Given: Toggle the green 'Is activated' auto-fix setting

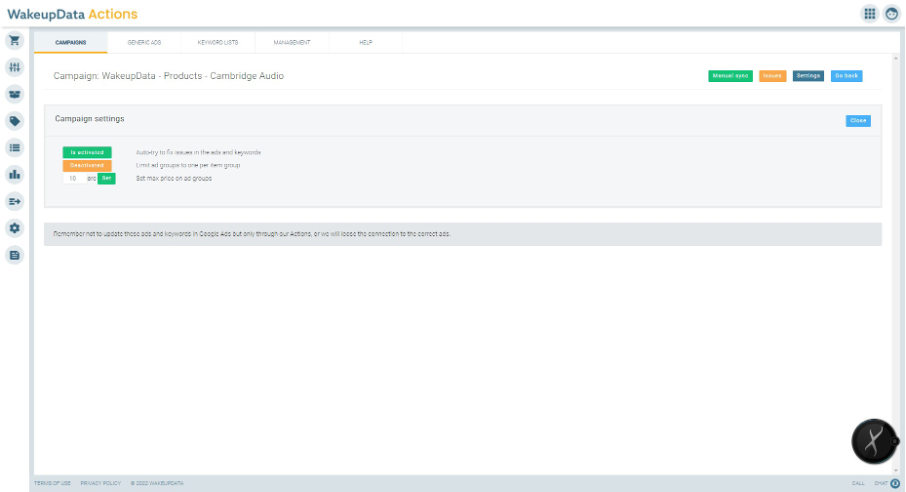Looking at the screenshot, I should click(87, 153).
